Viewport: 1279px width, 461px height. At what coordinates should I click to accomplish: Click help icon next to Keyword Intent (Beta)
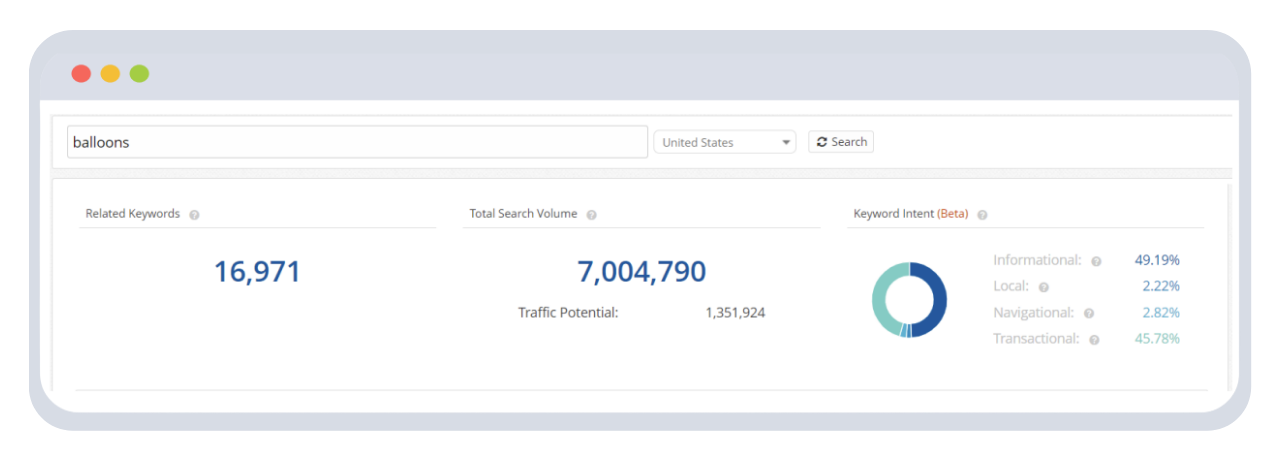click(982, 214)
